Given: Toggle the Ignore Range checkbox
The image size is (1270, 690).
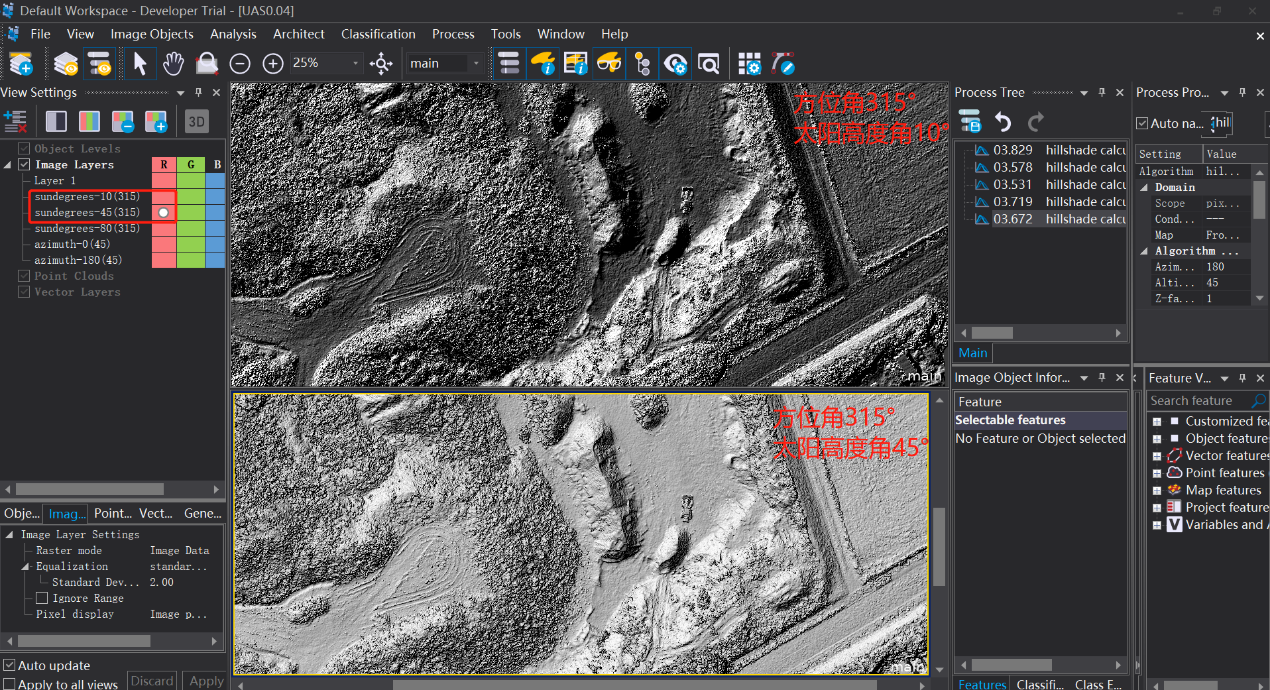Looking at the screenshot, I should pos(42,598).
